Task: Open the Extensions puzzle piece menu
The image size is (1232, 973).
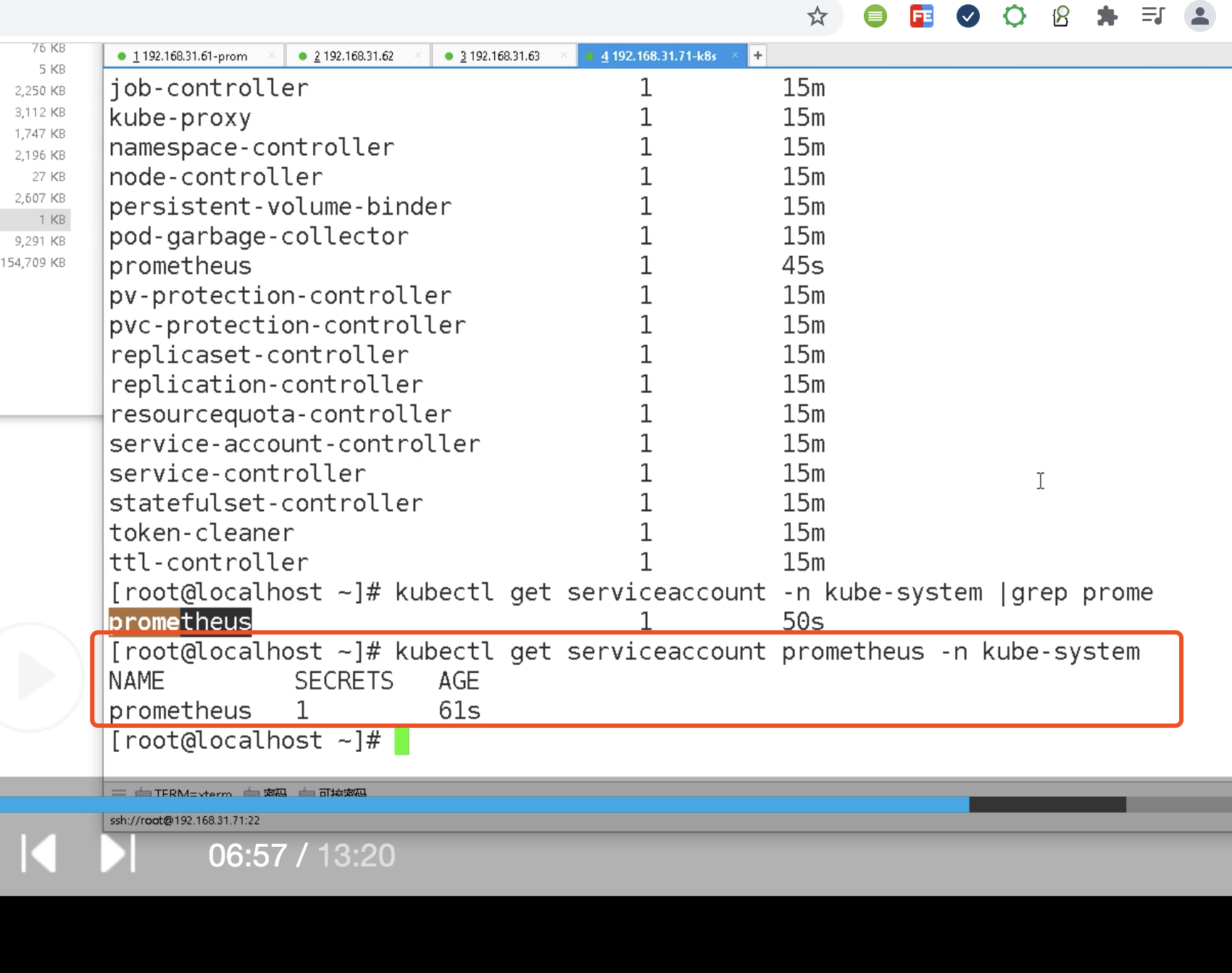Action: 1107,16
